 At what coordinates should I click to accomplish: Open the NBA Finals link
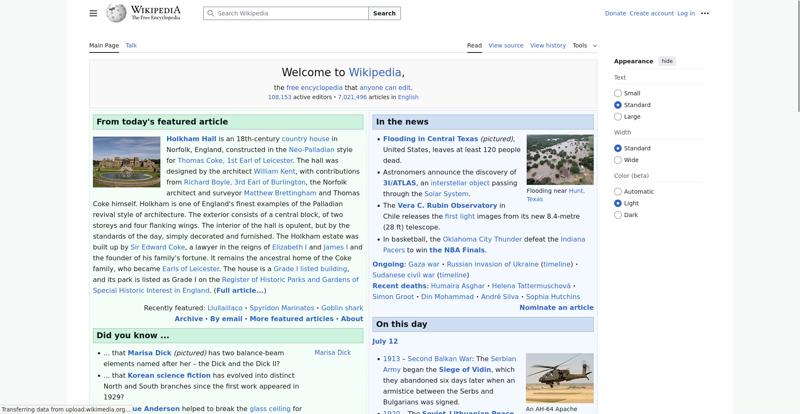point(457,250)
